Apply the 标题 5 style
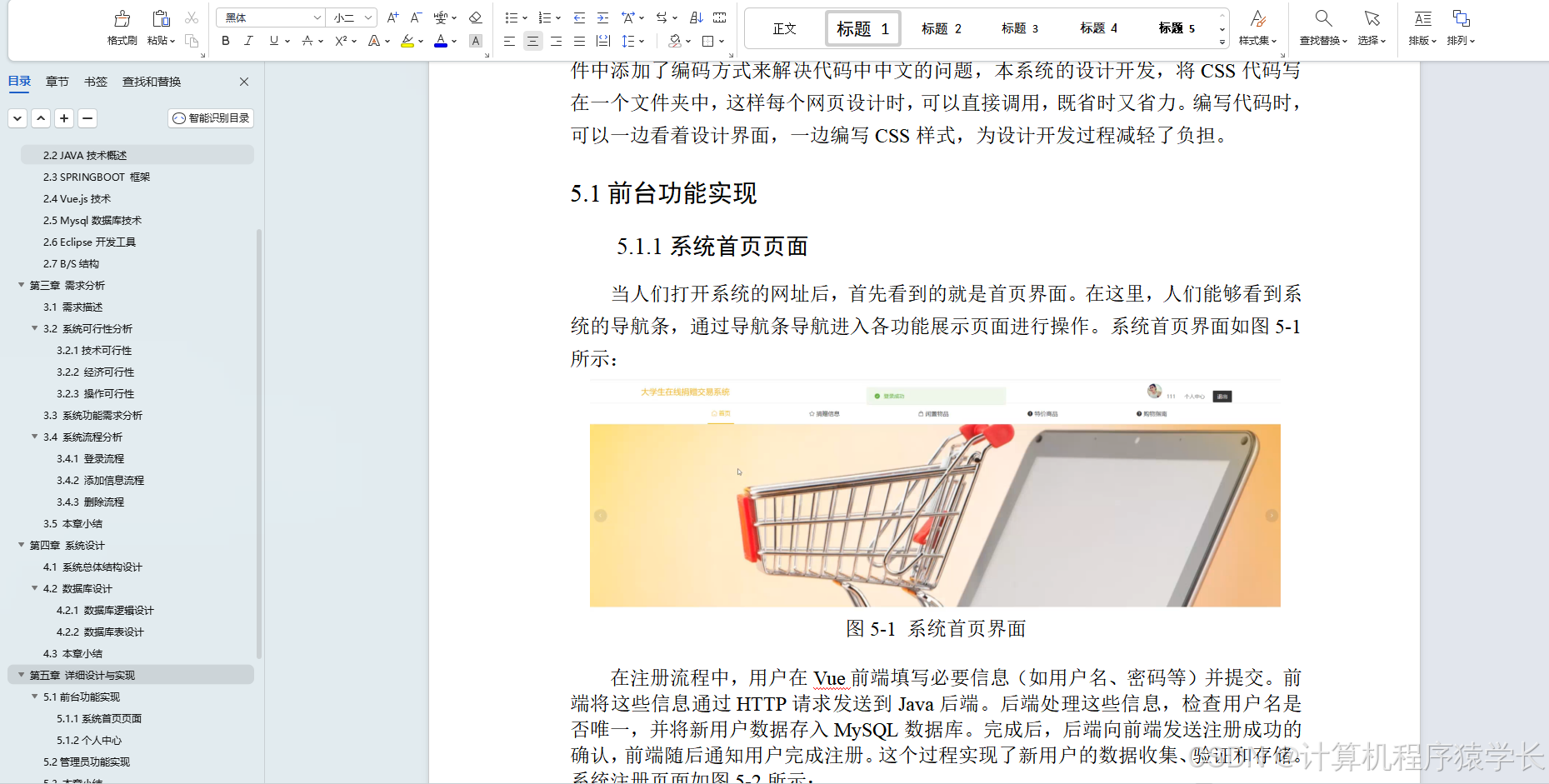The width and height of the screenshot is (1549, 784). pos(1177,28)
